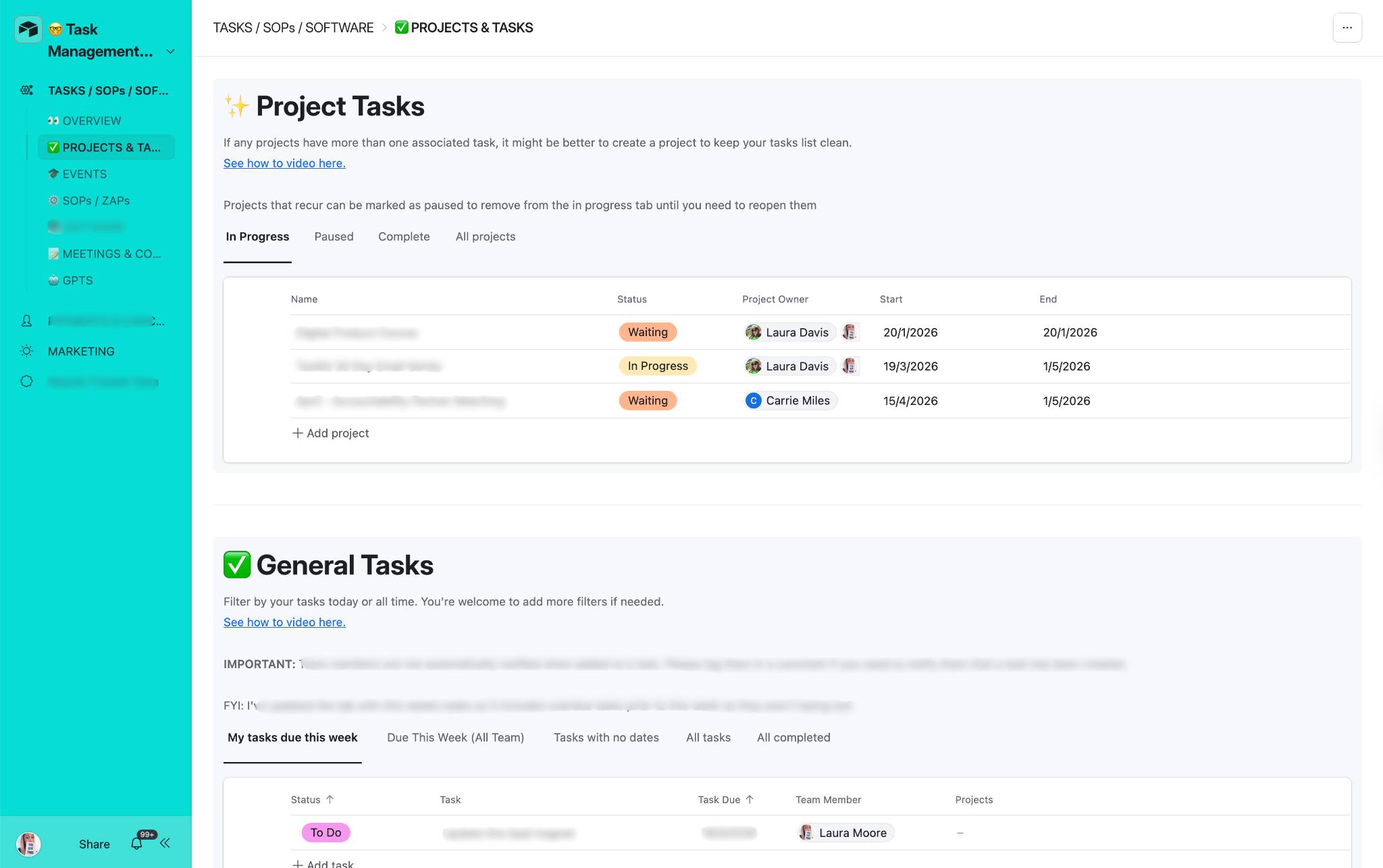Select the Complete projects tab
The width and height of the screenshot is (1383, 868).
(x=404, y=236)
